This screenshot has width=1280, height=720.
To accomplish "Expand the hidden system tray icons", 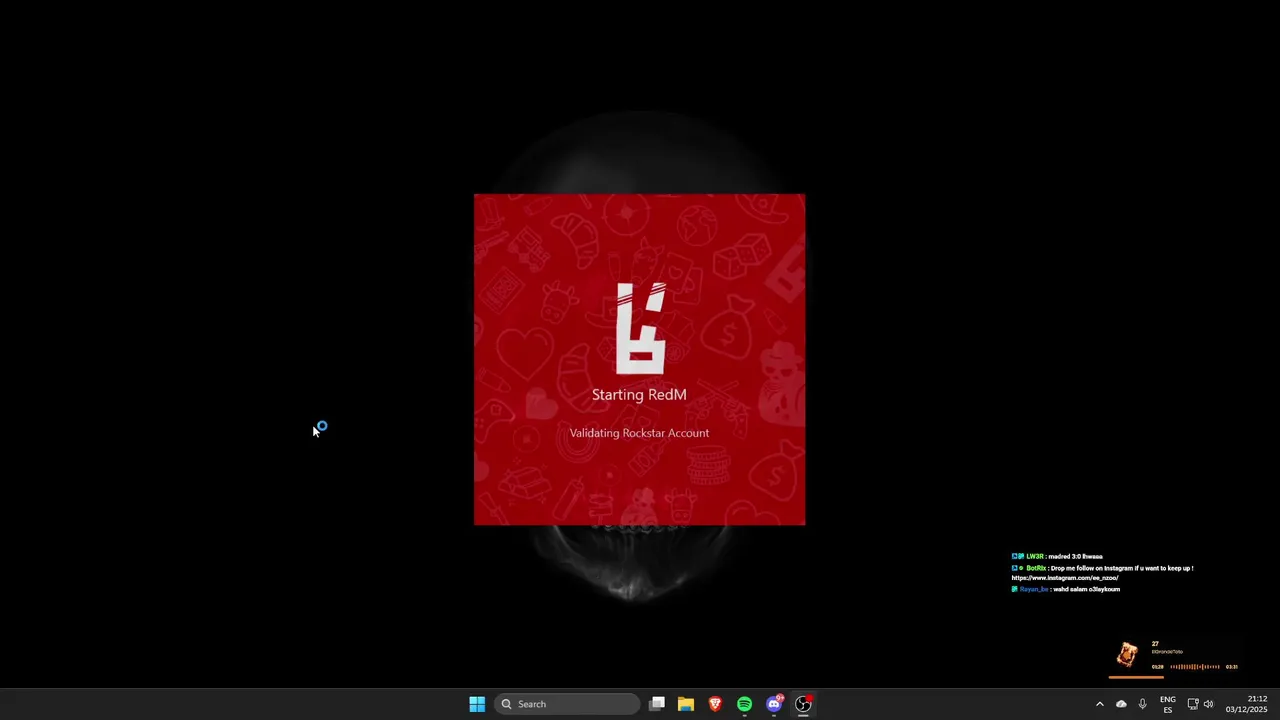I will [x=1100, y=704].
